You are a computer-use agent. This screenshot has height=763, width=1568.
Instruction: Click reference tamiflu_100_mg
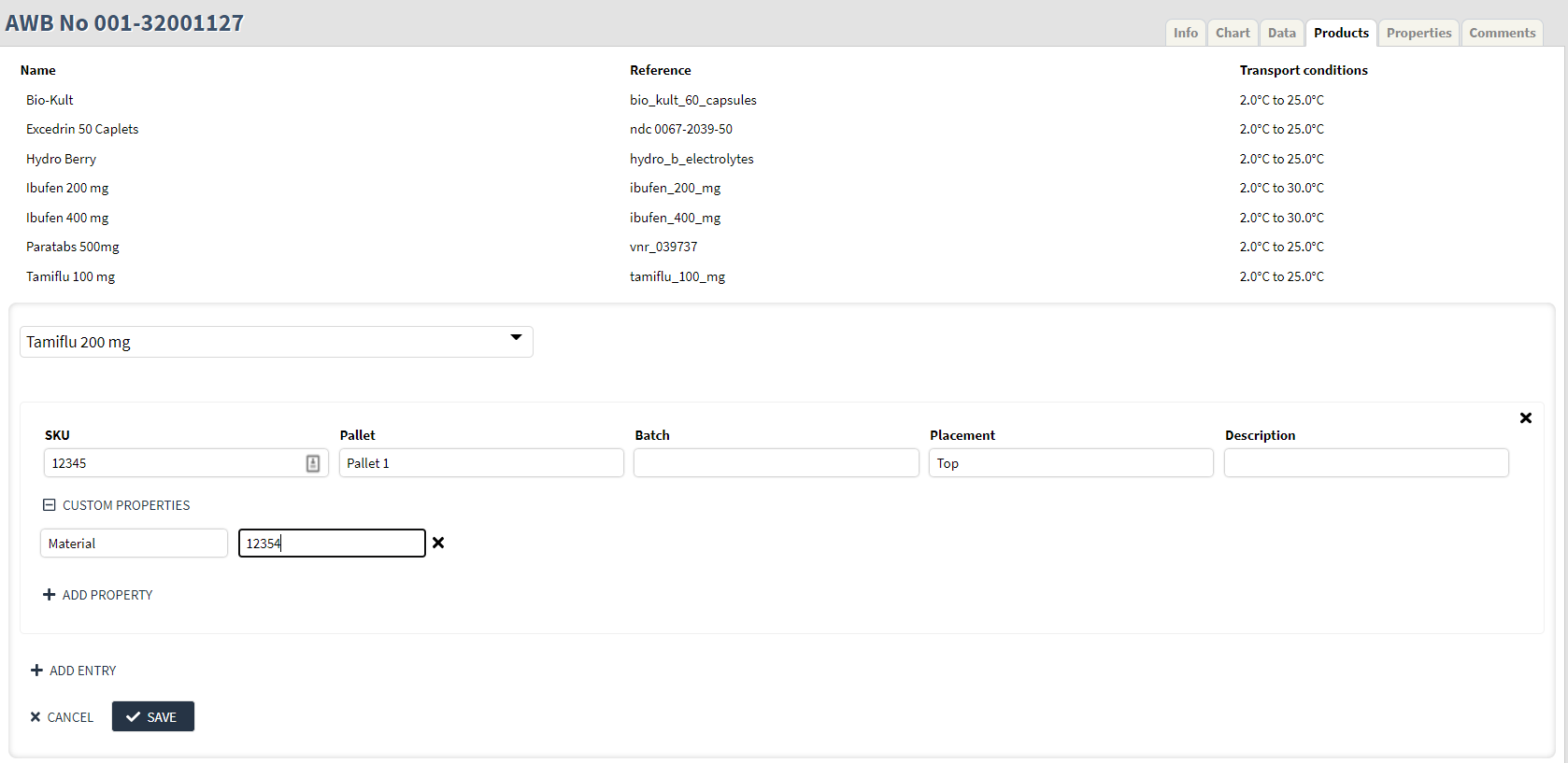coord(677,276)
